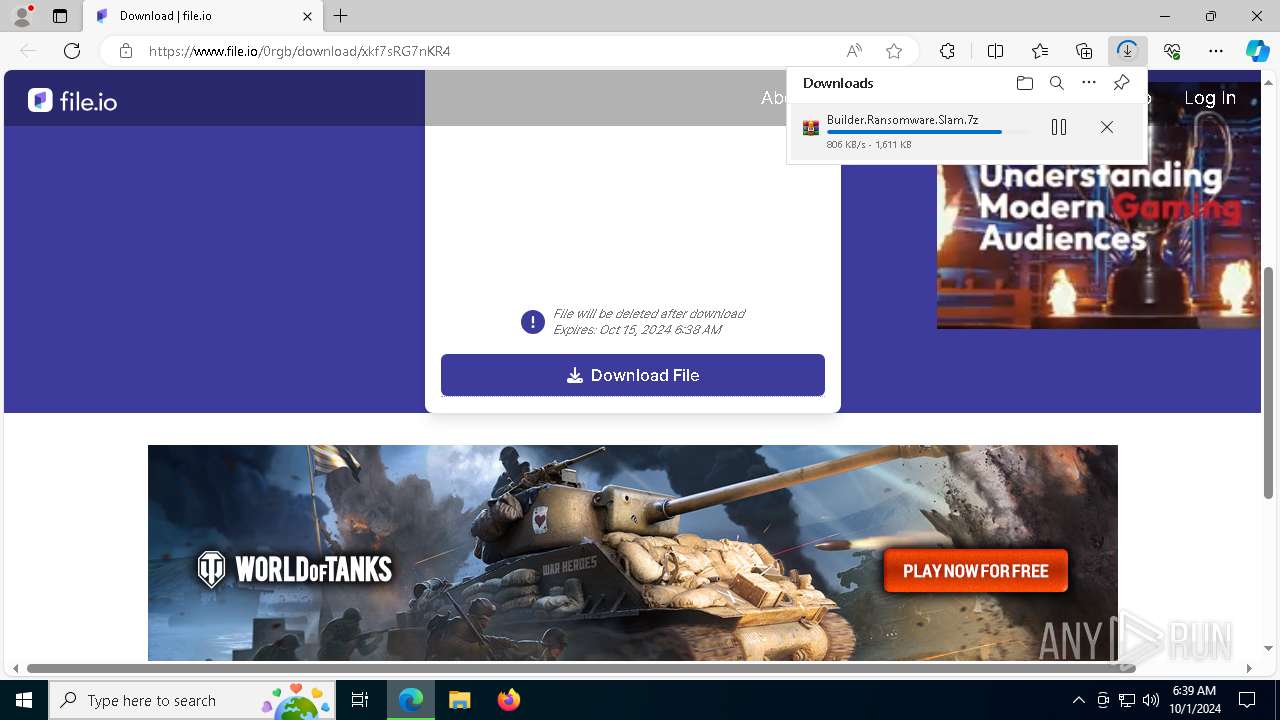Open the Extensions puzzle icon

(947, 51)
